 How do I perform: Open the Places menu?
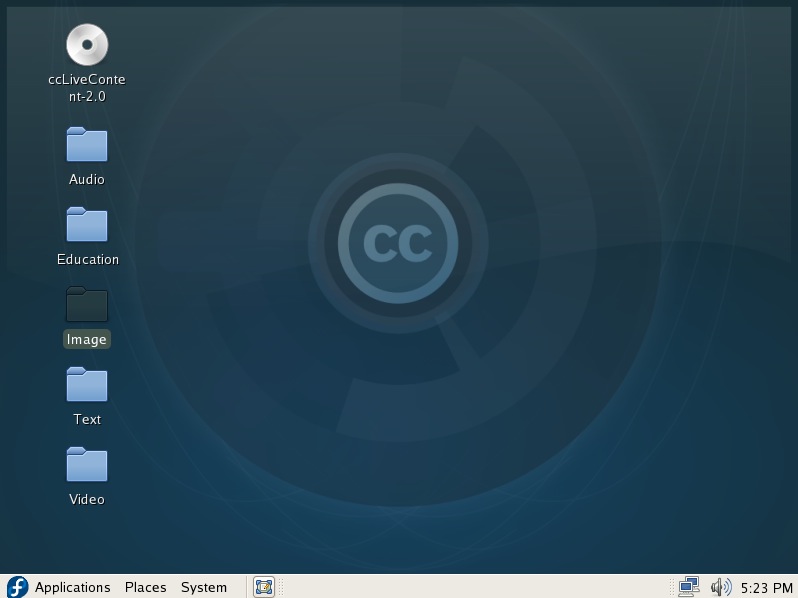(x=146, y=587)
